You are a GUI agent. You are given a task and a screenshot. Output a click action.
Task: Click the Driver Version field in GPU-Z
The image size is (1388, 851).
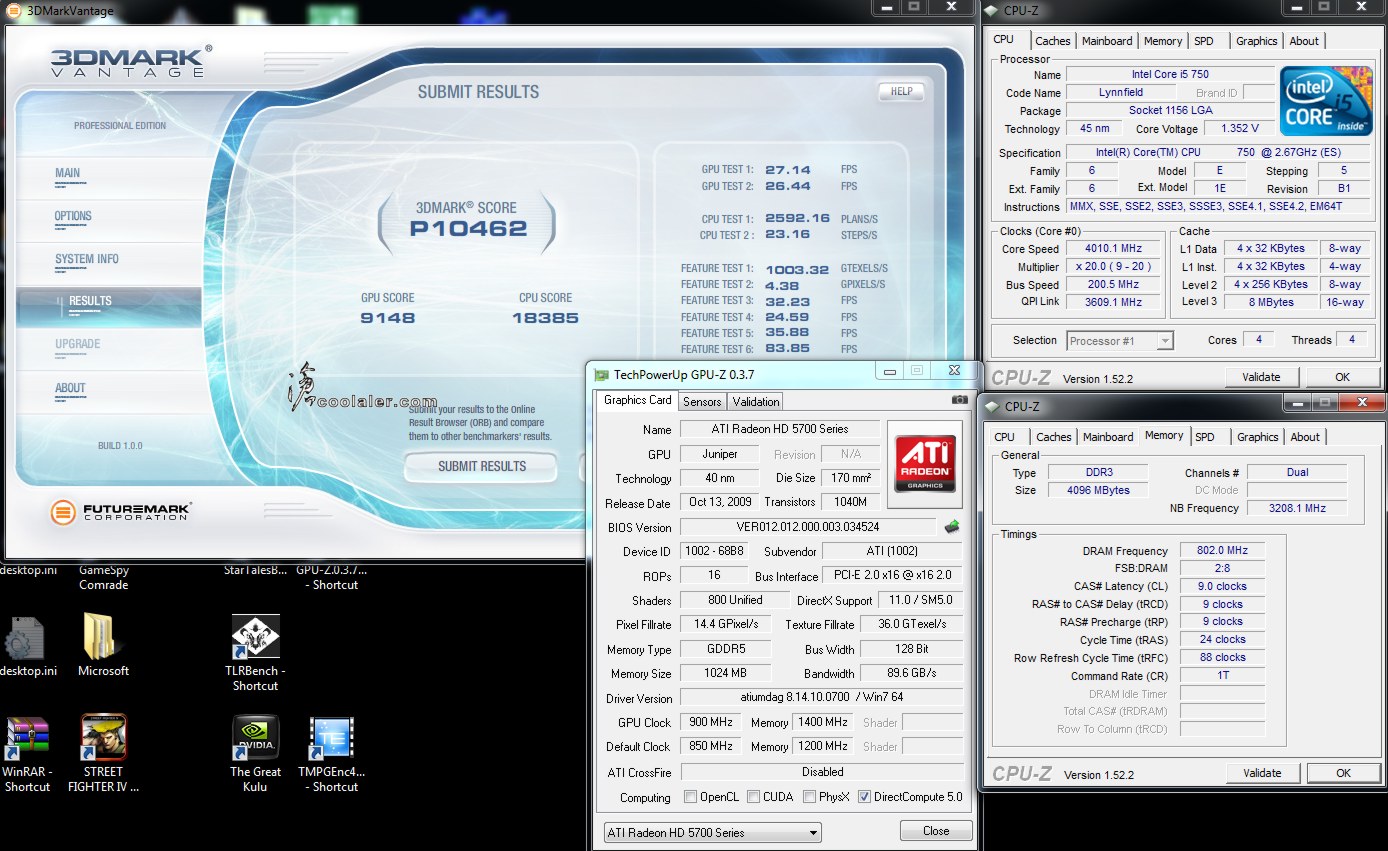[821, 697]
